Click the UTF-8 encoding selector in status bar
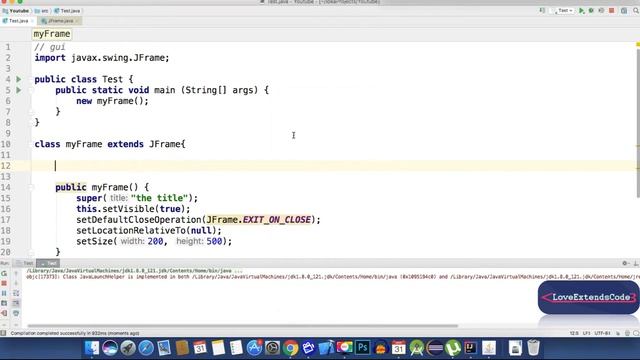The width and height of the screenshot is (640, 360). tap(602, 333)
